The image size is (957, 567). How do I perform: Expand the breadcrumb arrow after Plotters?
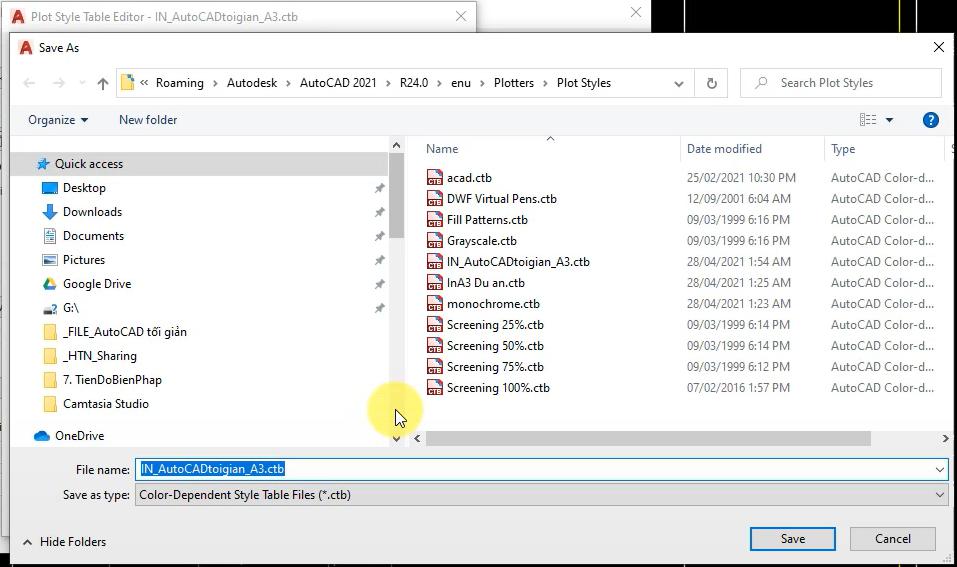click(545, 84)
